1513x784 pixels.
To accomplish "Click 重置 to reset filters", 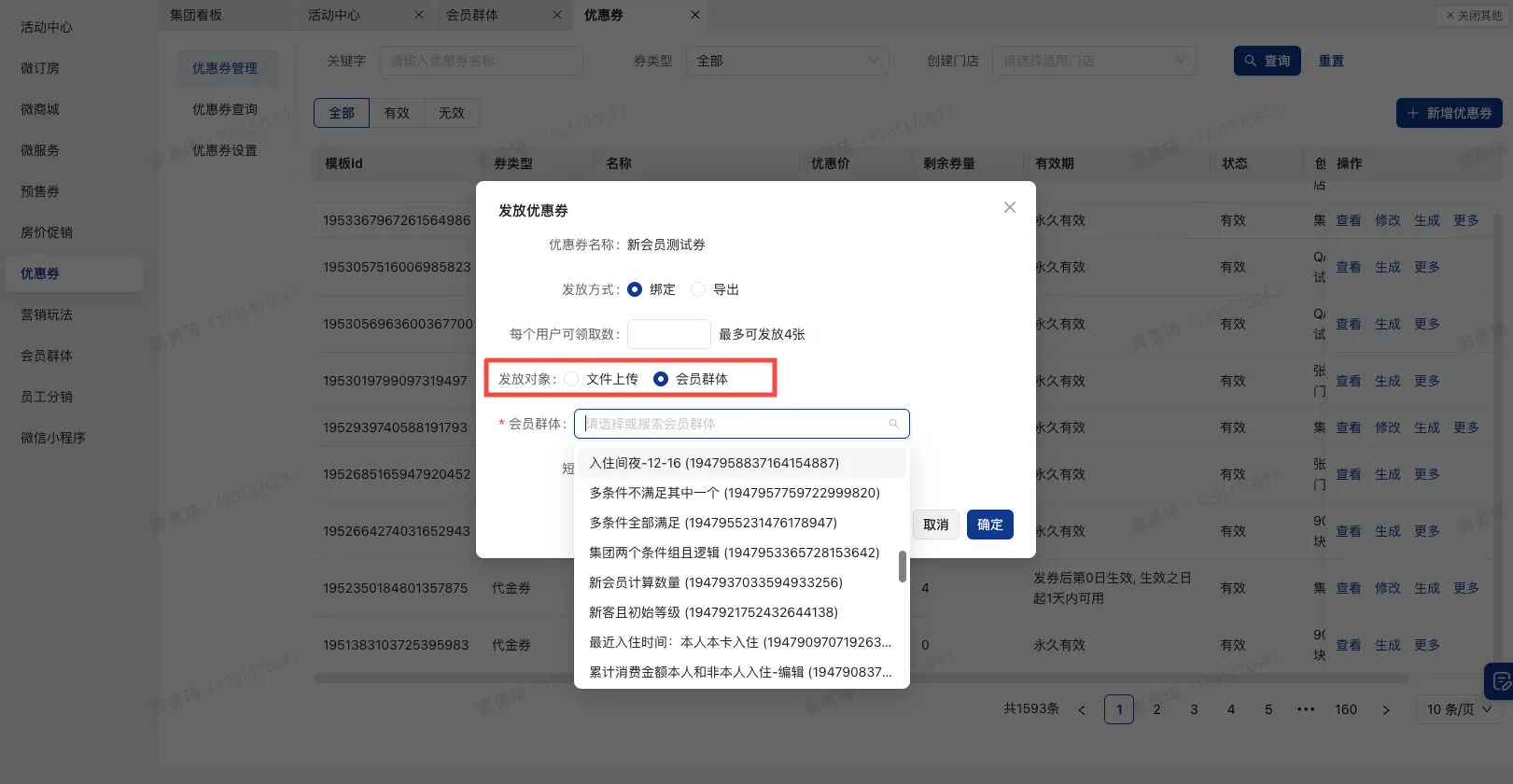I will [x=1331, y=61].
